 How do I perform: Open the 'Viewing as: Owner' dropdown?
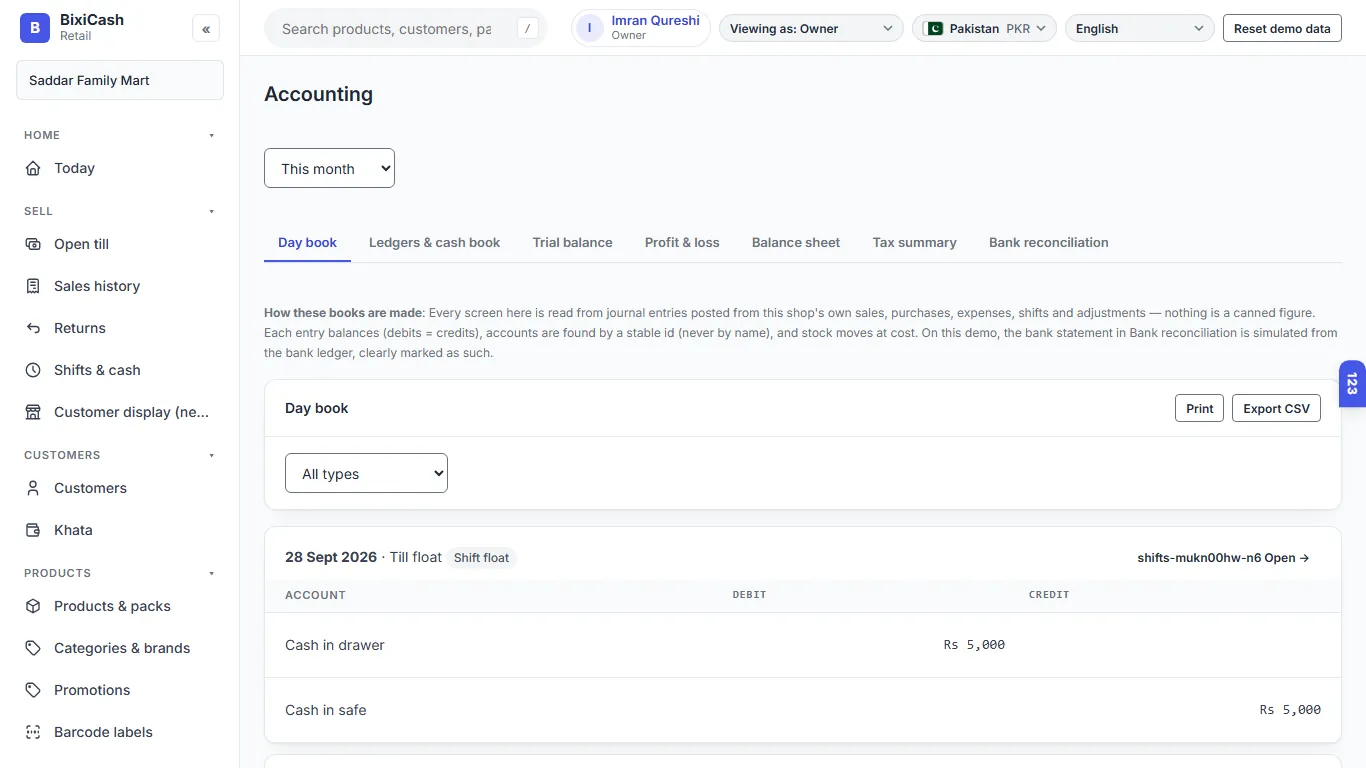811,28
